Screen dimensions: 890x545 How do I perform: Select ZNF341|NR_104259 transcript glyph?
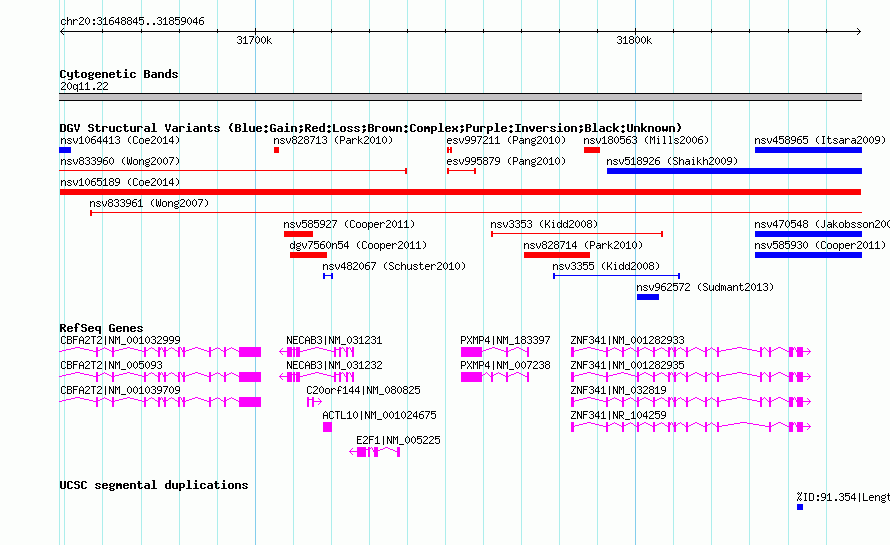[x=691, y=427]
